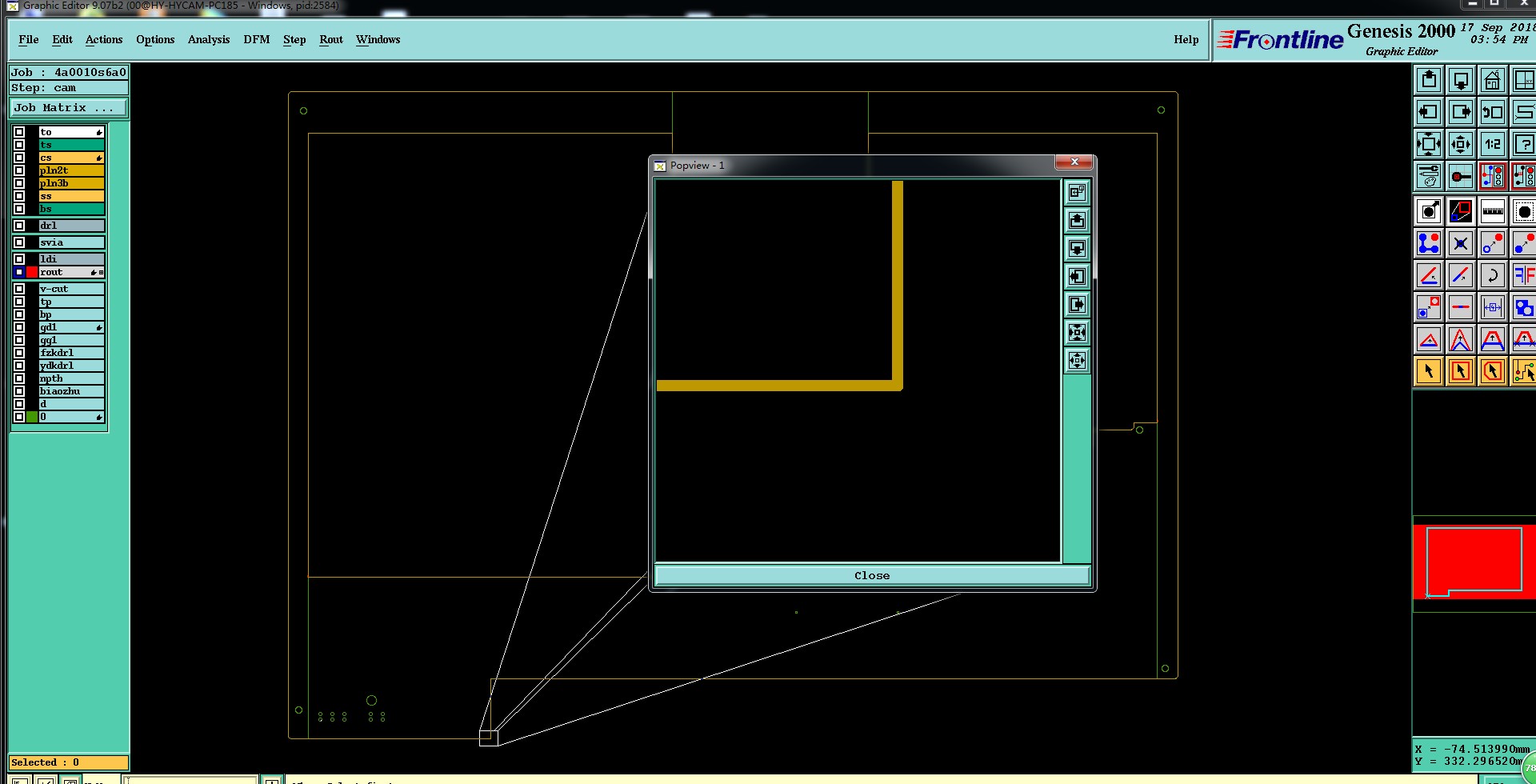The height and width of the screenshot is (784, 1536).
Task: Click Close button in Popview window
Action: (872, 575)
